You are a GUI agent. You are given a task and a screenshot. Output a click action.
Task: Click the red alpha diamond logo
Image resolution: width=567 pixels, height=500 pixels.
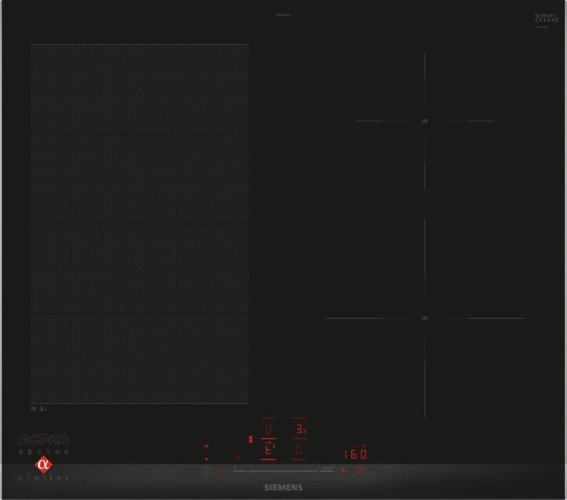click(x=44, y=465)
